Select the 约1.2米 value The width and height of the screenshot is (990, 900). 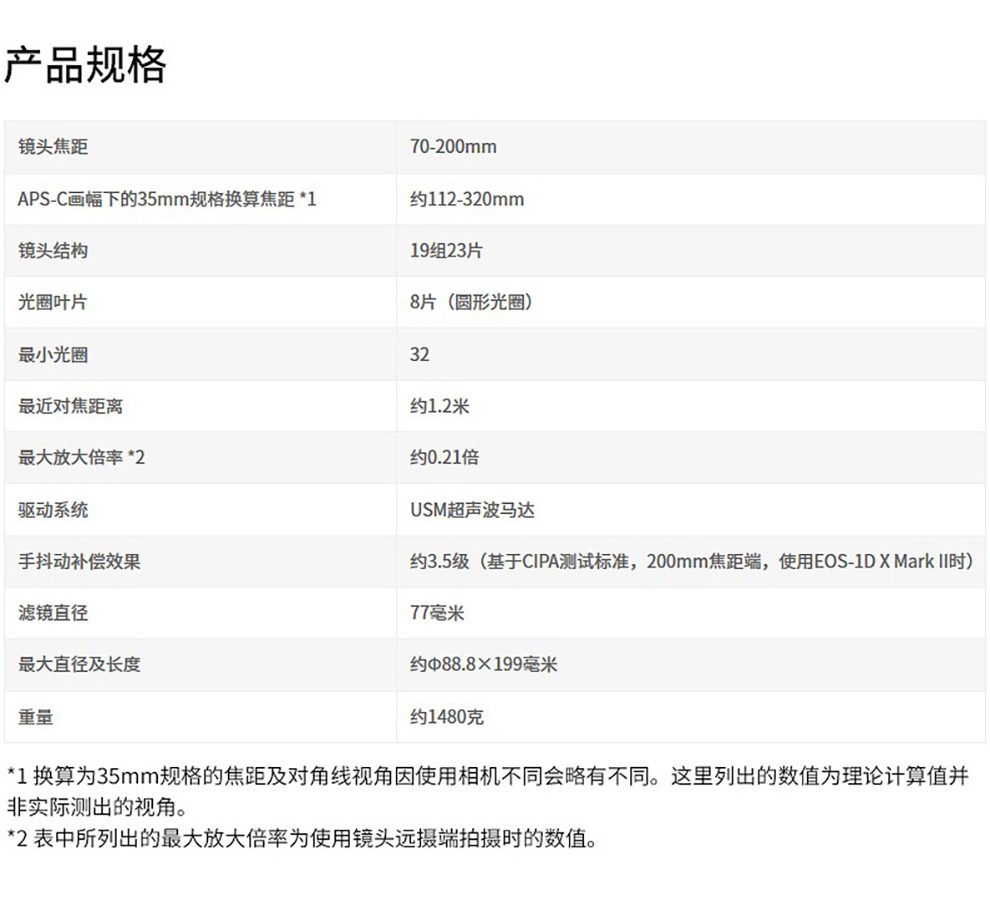click(439, 406)
